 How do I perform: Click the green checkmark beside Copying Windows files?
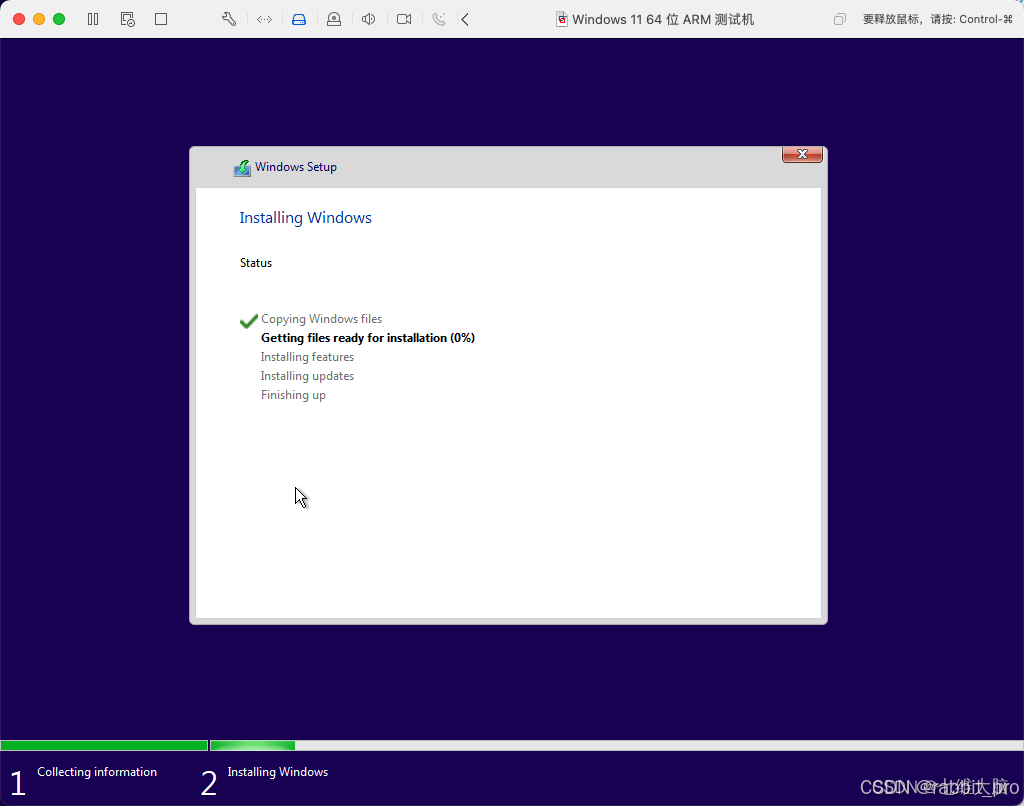pos(249,320)
